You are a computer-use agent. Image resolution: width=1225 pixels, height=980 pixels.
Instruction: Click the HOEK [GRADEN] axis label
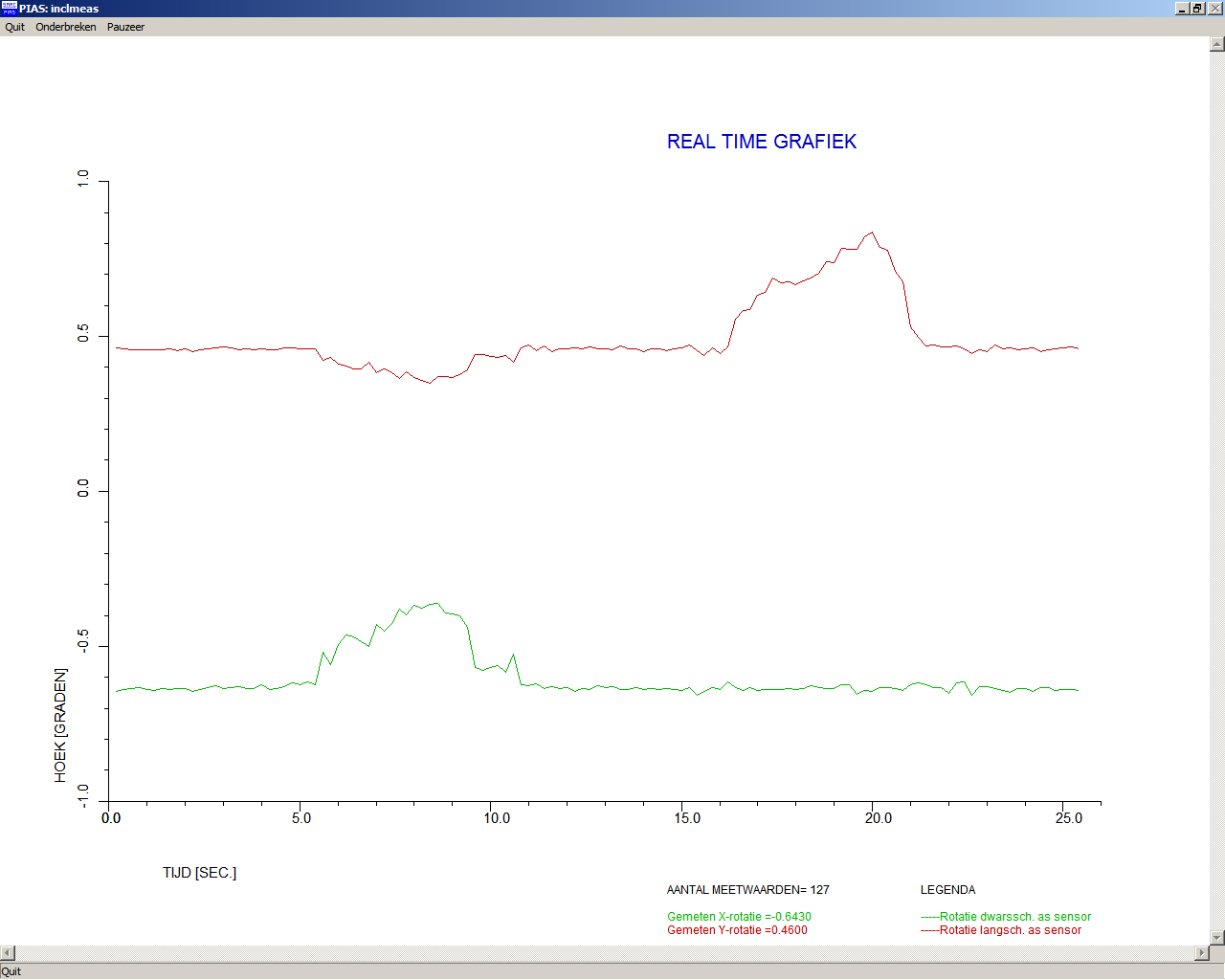(x=60, y=725)
